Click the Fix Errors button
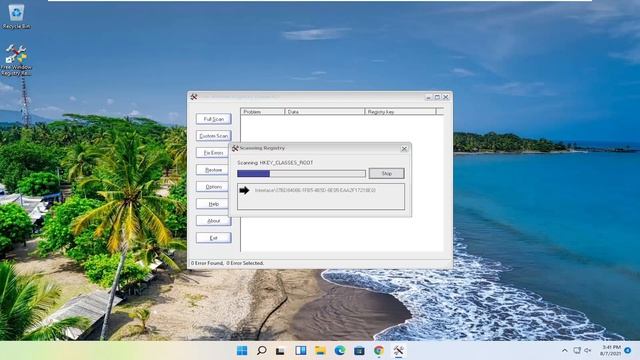The height and width of the screenshot is (360, 640). 213,153
